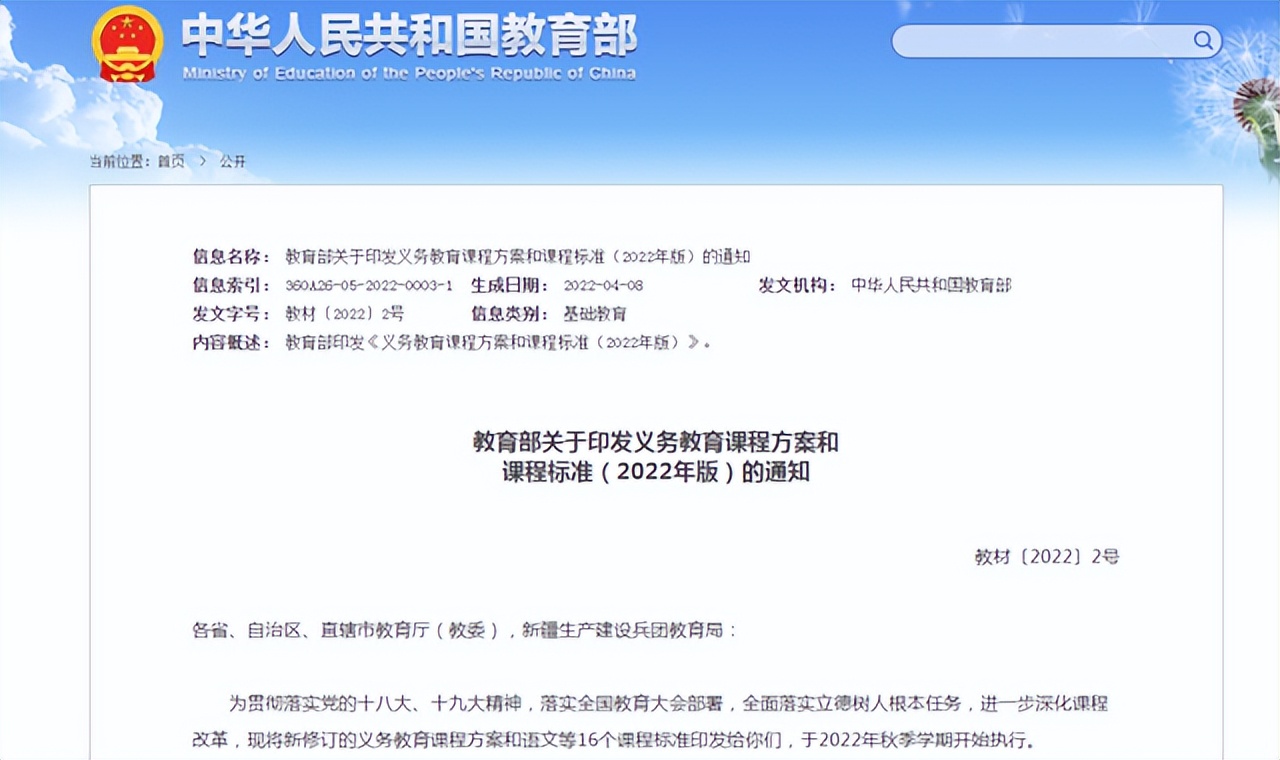1280x760 pixels.
Task: Click the Ministry of Education English subtitle
Action: [x=409, y=73]
